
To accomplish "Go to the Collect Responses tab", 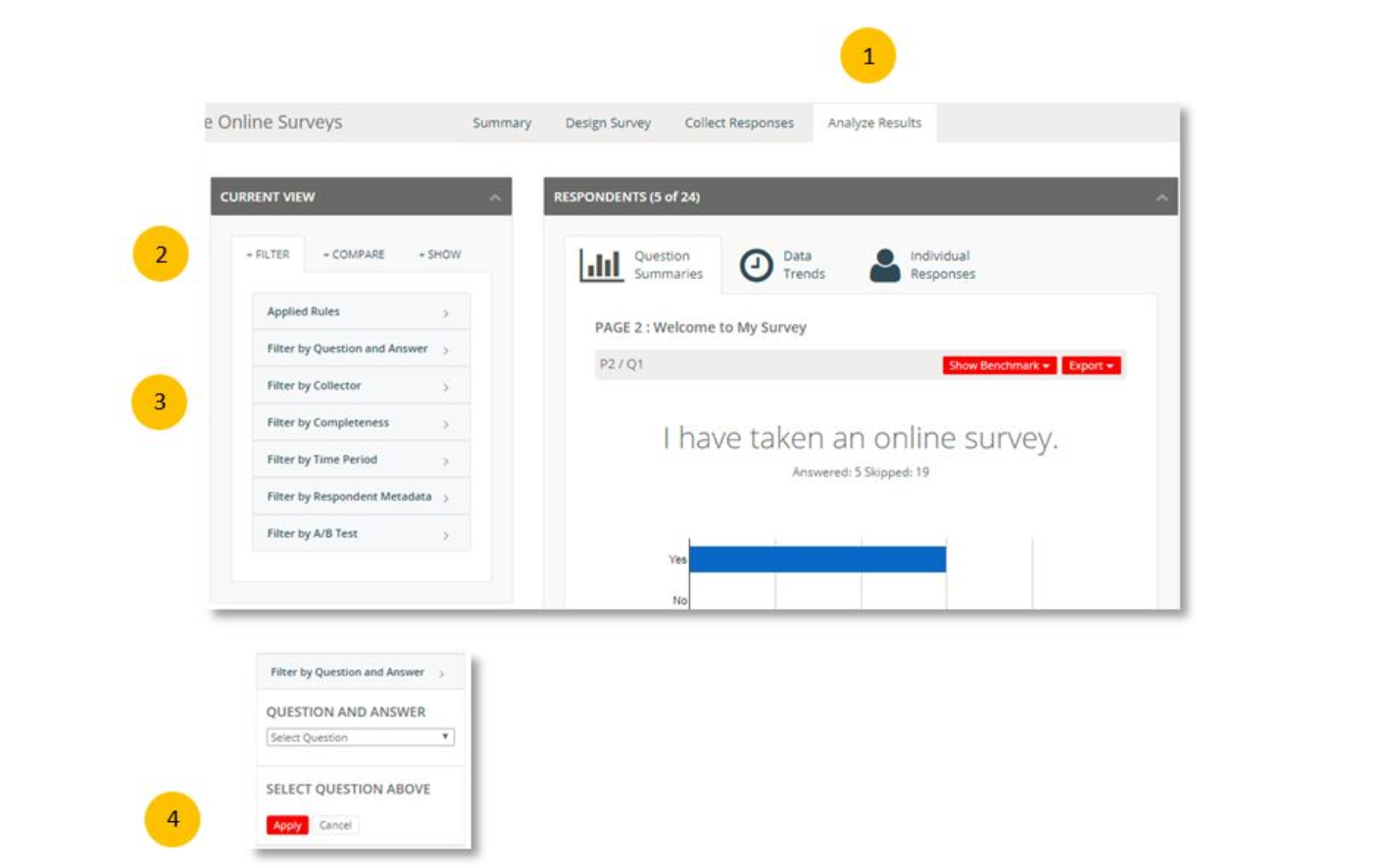I will click(739, 123).
